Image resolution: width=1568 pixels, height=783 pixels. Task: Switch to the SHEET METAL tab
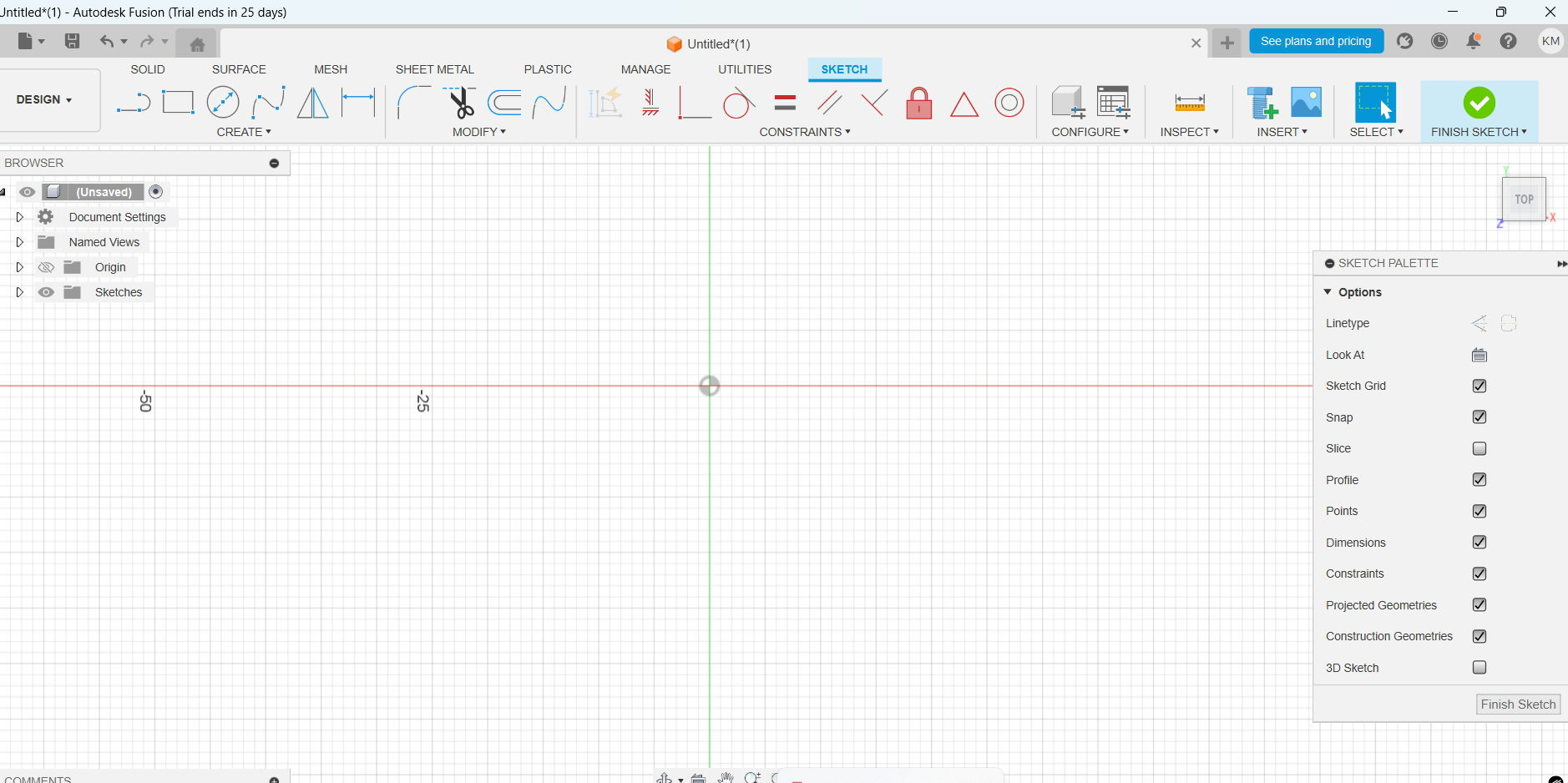434,69
